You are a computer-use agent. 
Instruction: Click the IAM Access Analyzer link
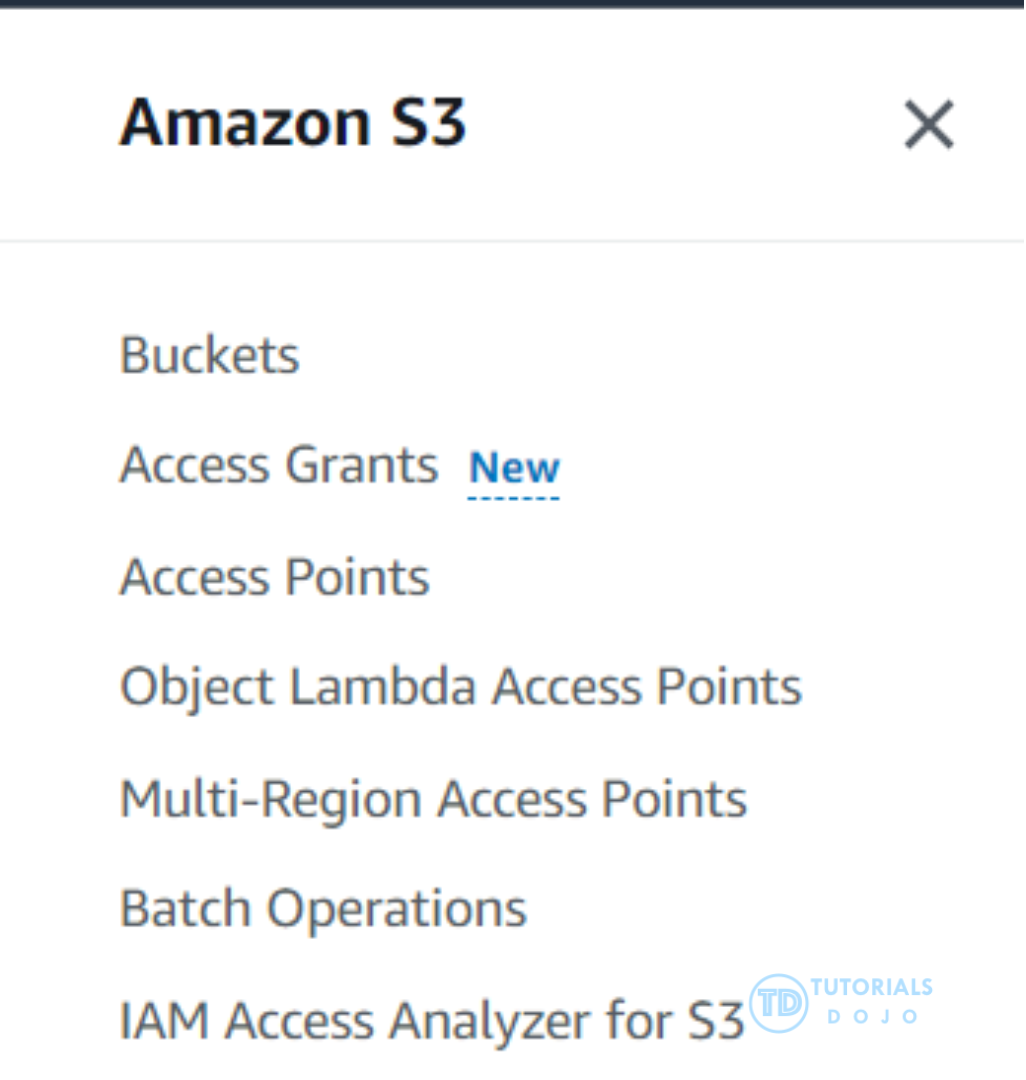pos(432,1021)
